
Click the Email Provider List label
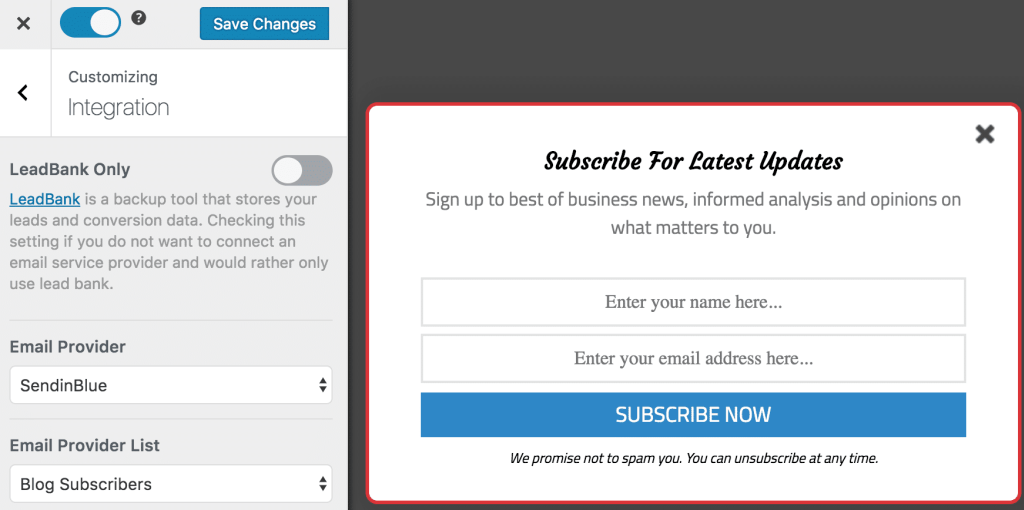point(85,445)
